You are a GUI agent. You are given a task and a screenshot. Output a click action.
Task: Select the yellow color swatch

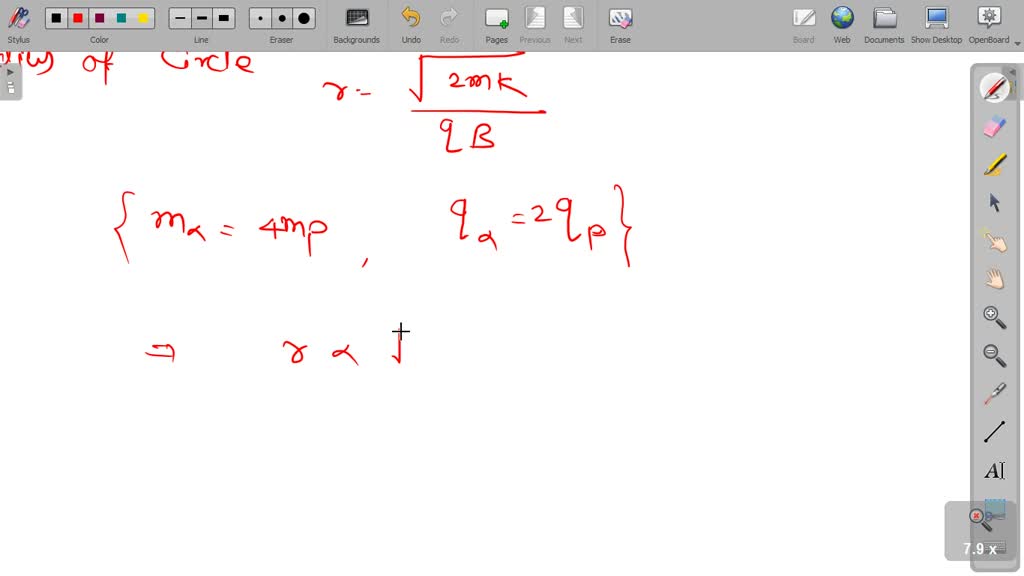tap(142, 18)
